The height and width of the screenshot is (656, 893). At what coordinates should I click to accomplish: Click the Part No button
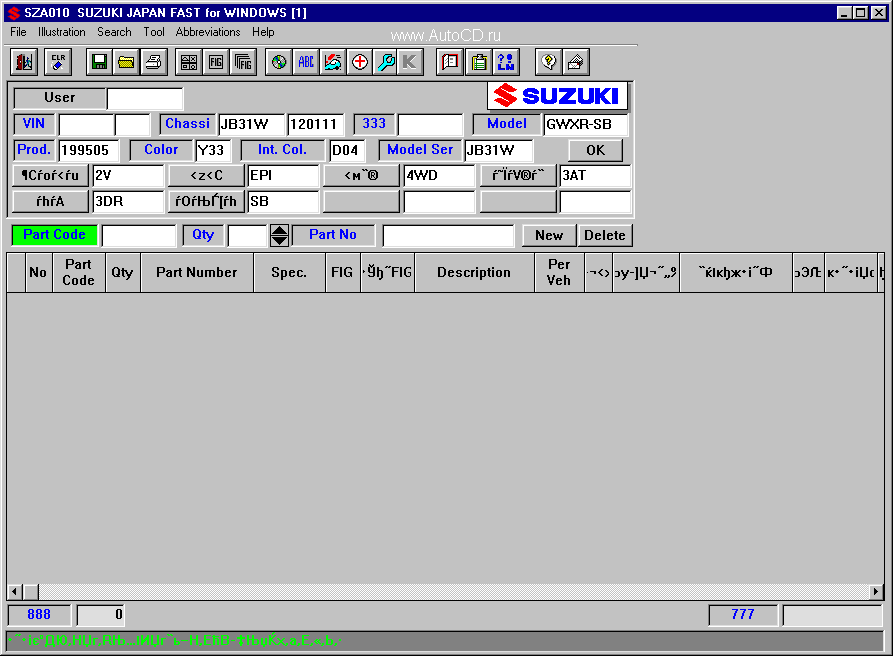[333, 235]
